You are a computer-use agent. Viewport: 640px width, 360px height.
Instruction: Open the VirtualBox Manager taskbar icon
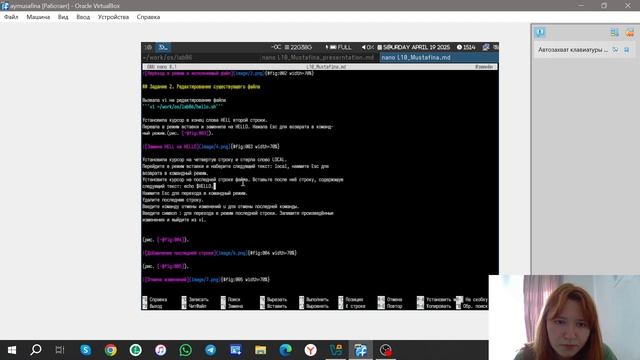click(336, 350)
